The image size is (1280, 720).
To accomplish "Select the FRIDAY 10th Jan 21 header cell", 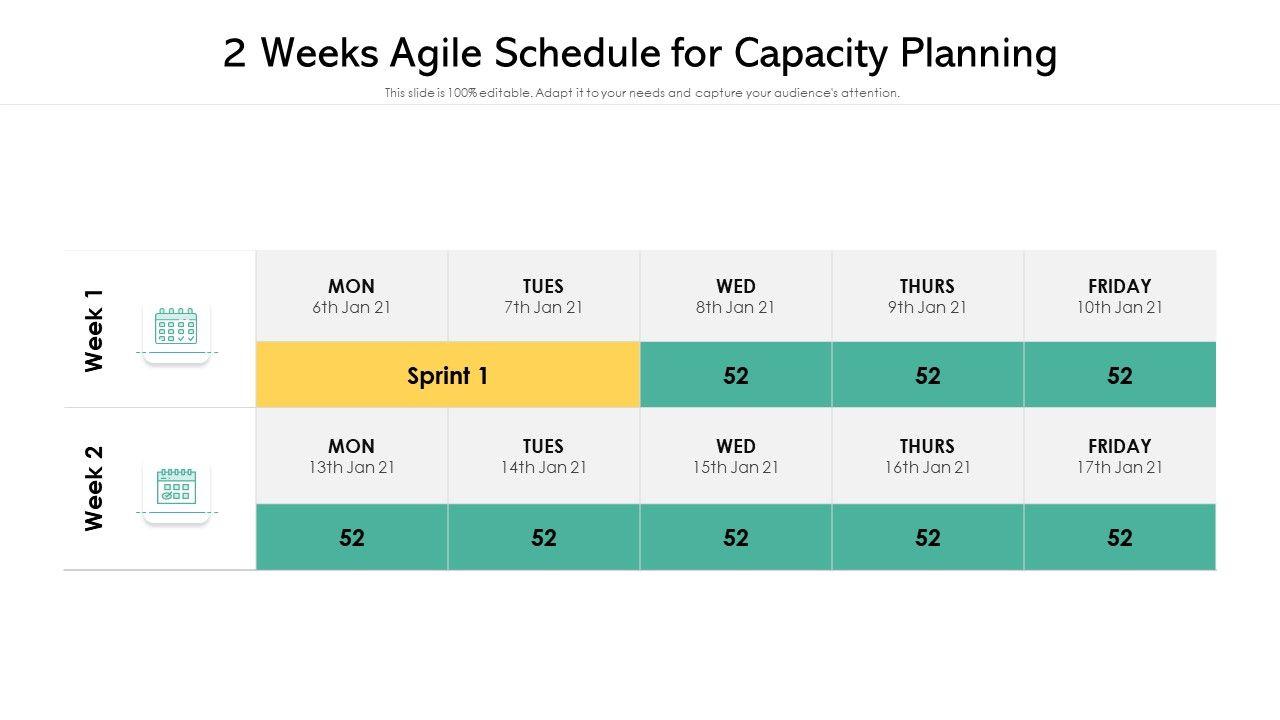I will click(1120, 296).
